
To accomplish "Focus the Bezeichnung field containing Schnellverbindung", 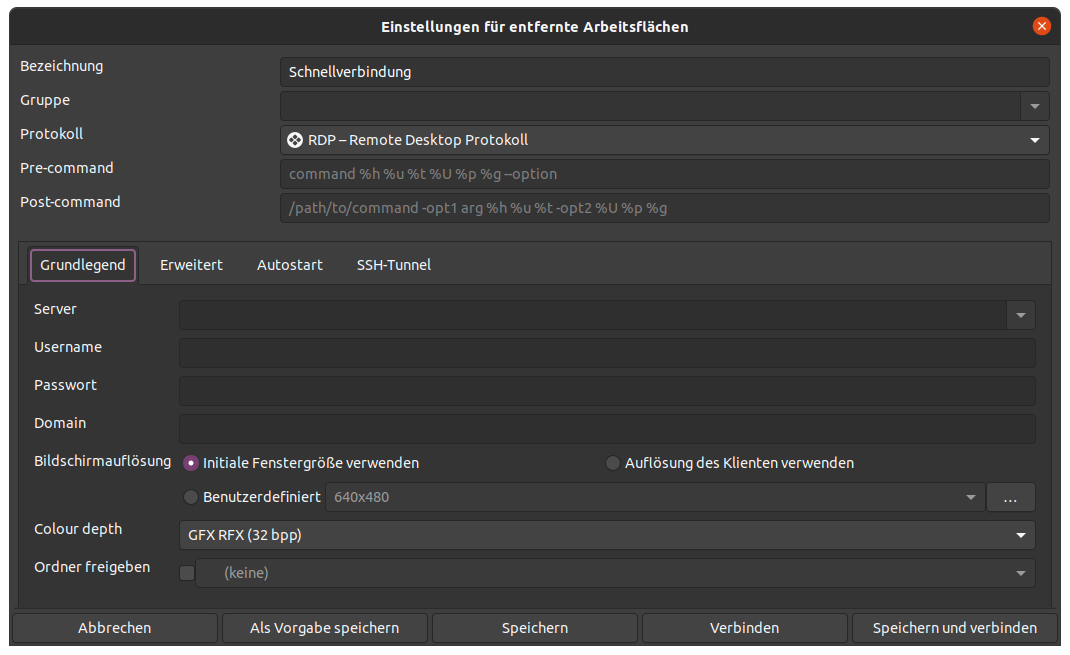I will tap(665, 72).
